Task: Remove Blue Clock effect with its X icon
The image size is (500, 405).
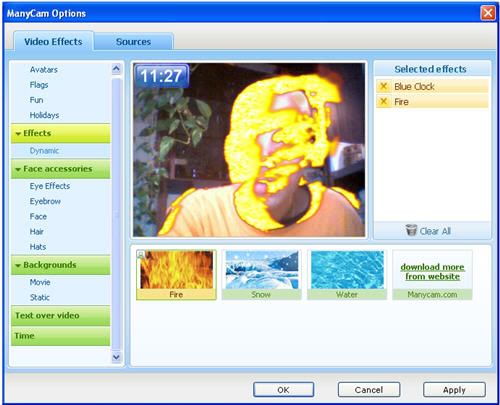Action: coord(384,86)
